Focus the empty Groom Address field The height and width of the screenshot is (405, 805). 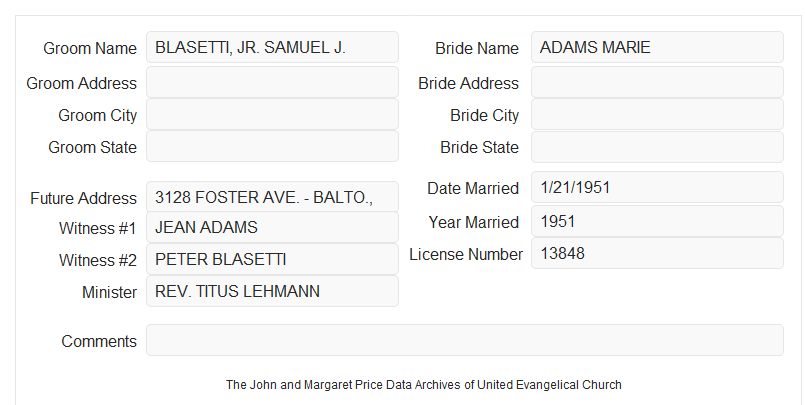pos(272,82)
